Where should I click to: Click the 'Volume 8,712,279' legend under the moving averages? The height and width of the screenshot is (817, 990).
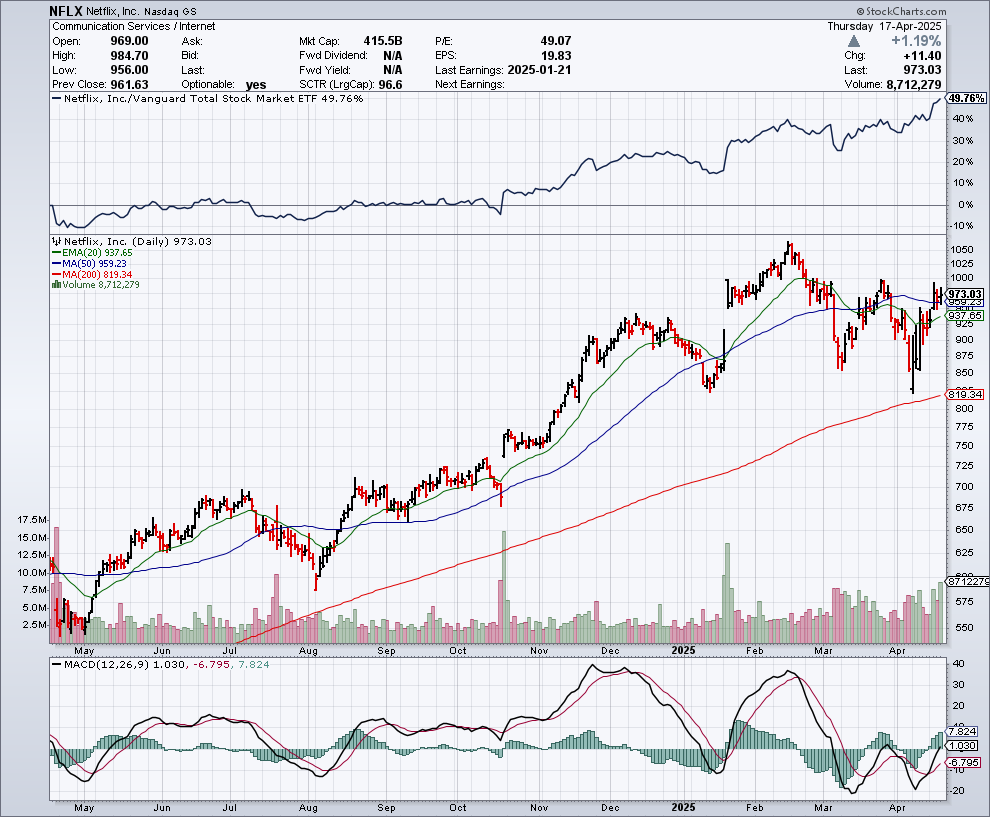101,285
